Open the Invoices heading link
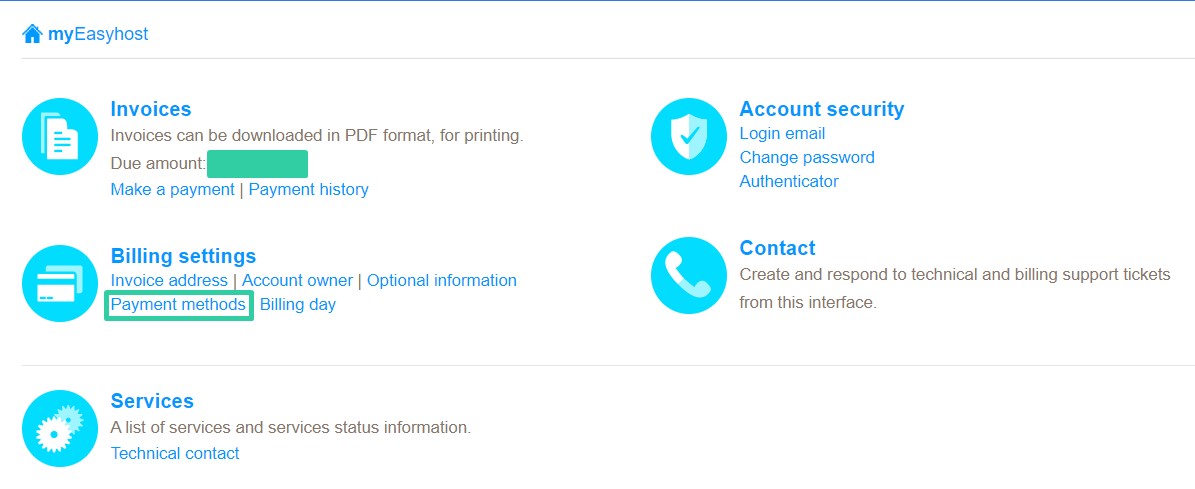The width and height of the screenshot is (1195, 489). point(151,109)
